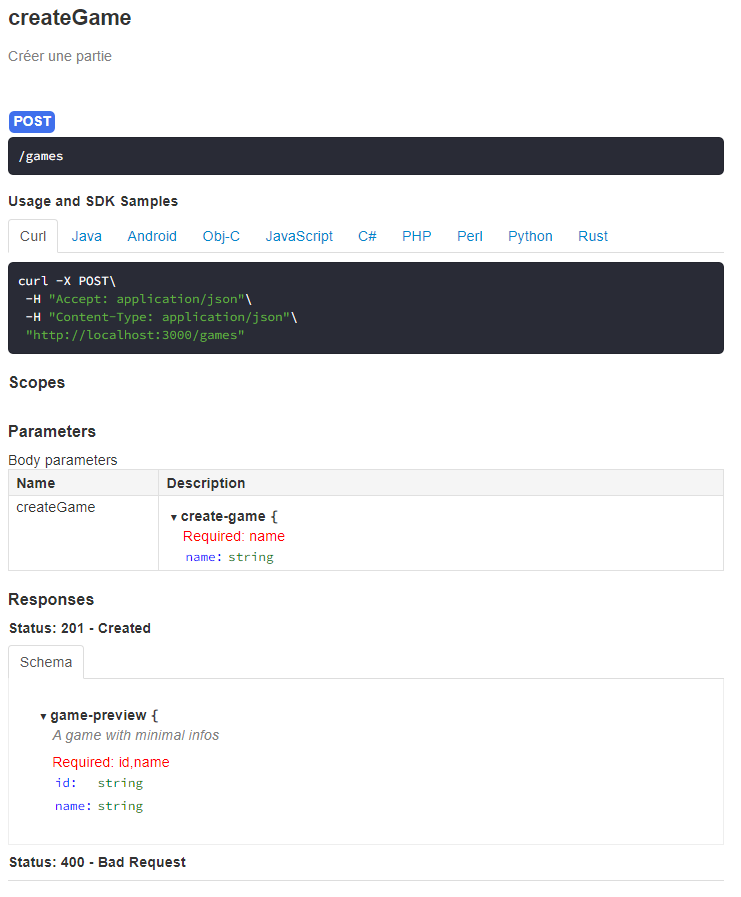View the Python sample tab
This screenshot has width=741, height=897.
(x=530, y=236)
